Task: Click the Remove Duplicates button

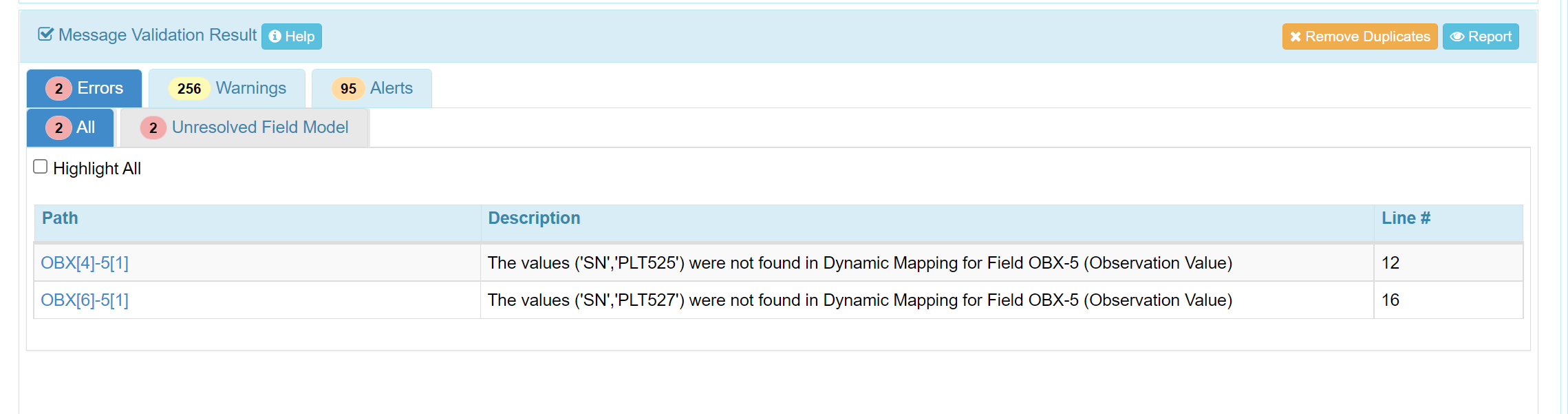Action: pos(1359,36)
